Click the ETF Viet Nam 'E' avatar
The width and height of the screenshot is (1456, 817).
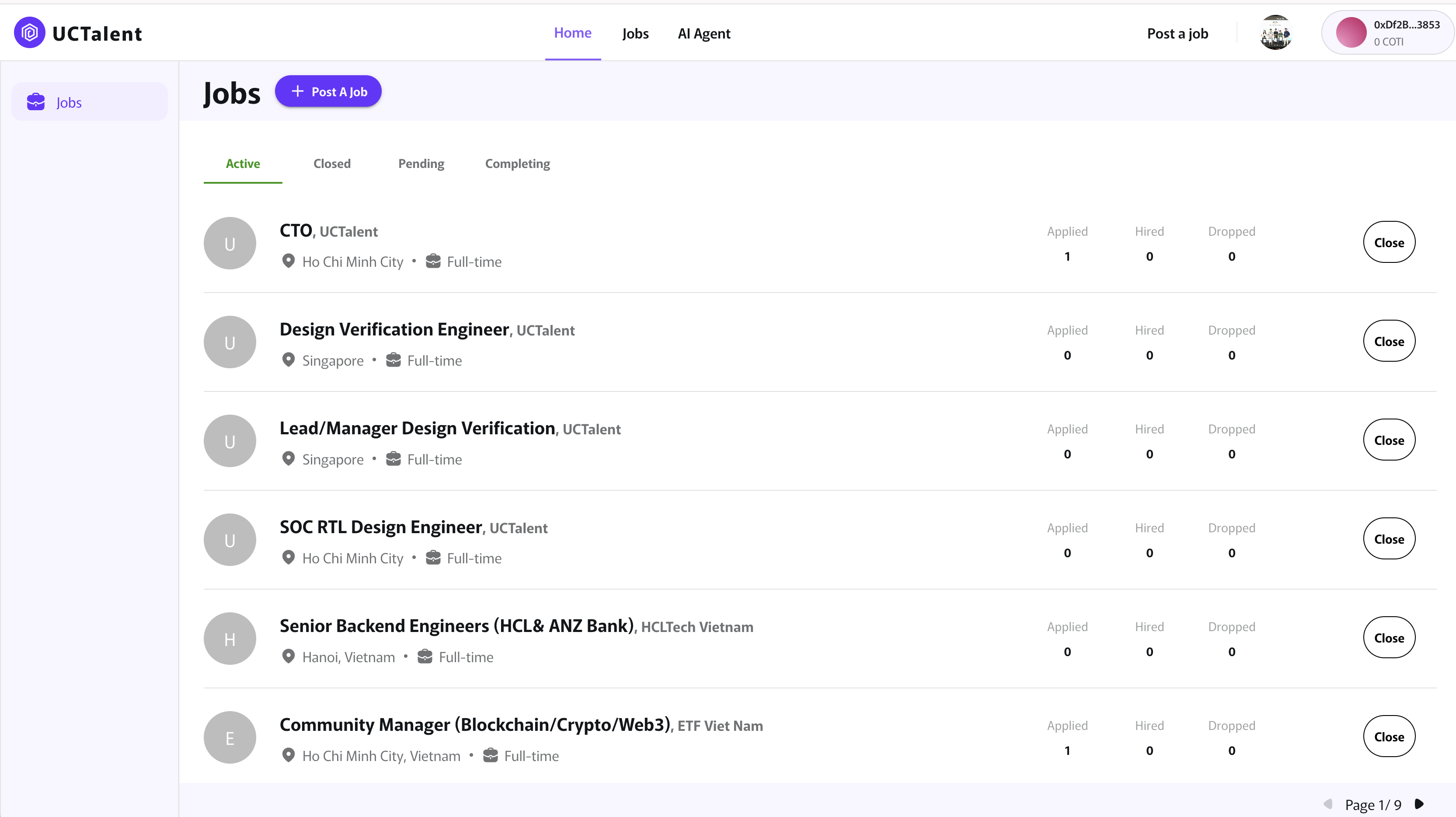click(x=230, y=737)
